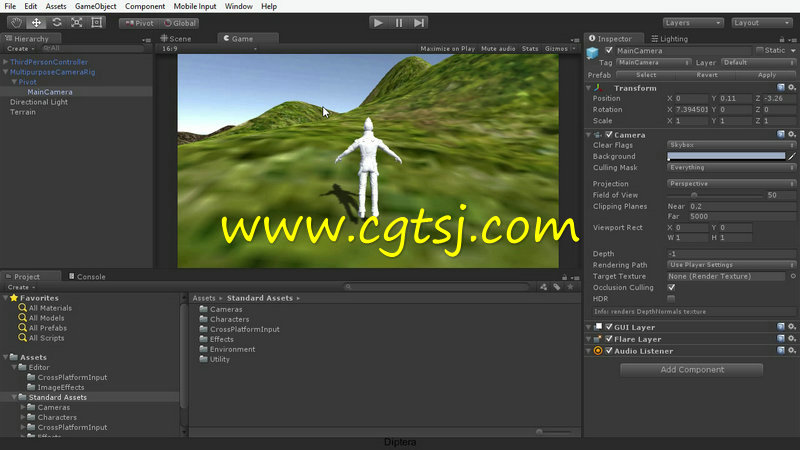Disable the Camera component checkbox

tap(609, 135)
